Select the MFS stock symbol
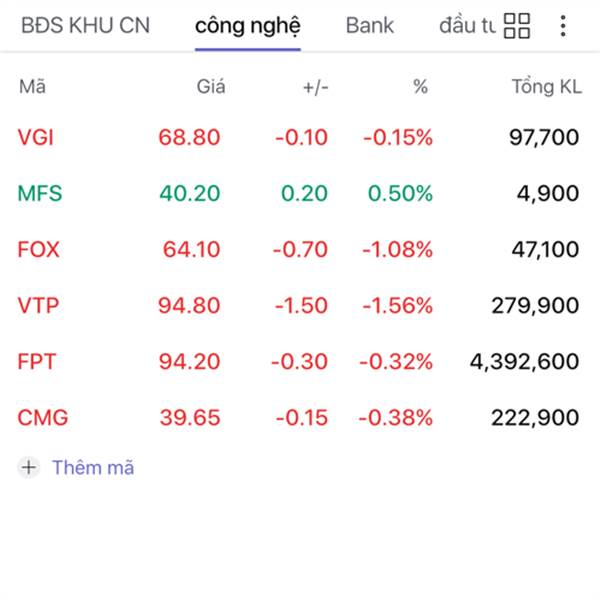 [40, 194]
